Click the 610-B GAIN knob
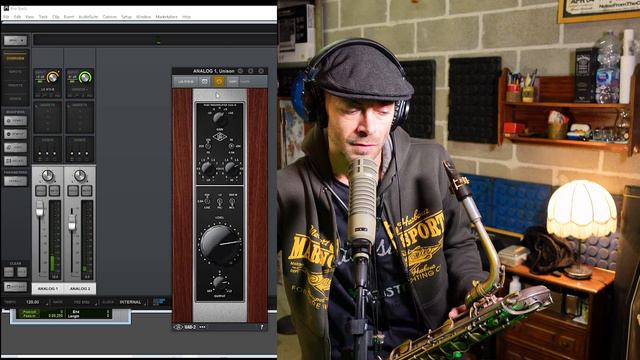 (x=219, y=118)
